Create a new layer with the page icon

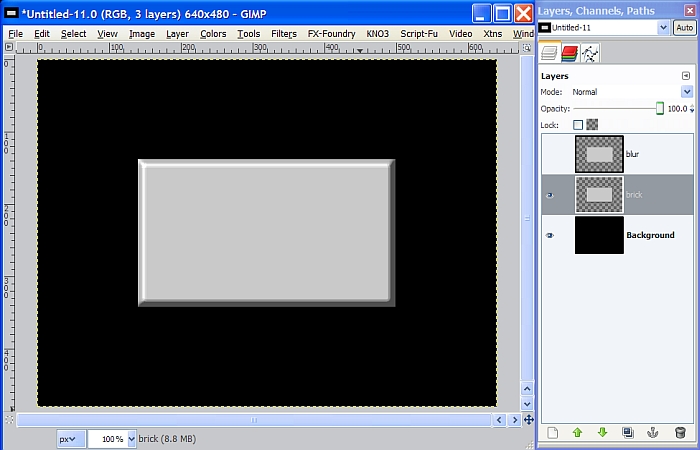551,433
